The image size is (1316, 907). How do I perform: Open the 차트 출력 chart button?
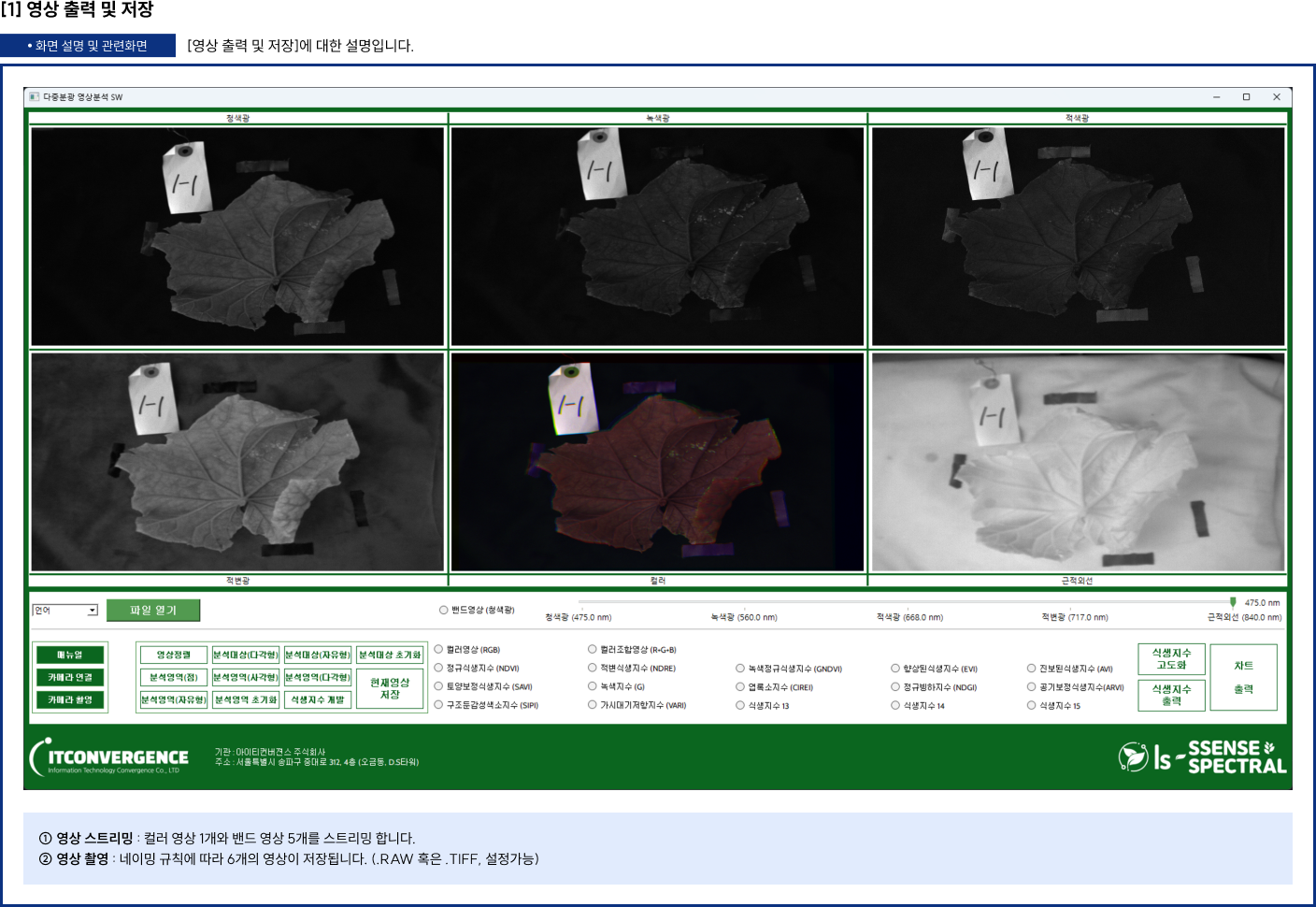click(1243, 678)
